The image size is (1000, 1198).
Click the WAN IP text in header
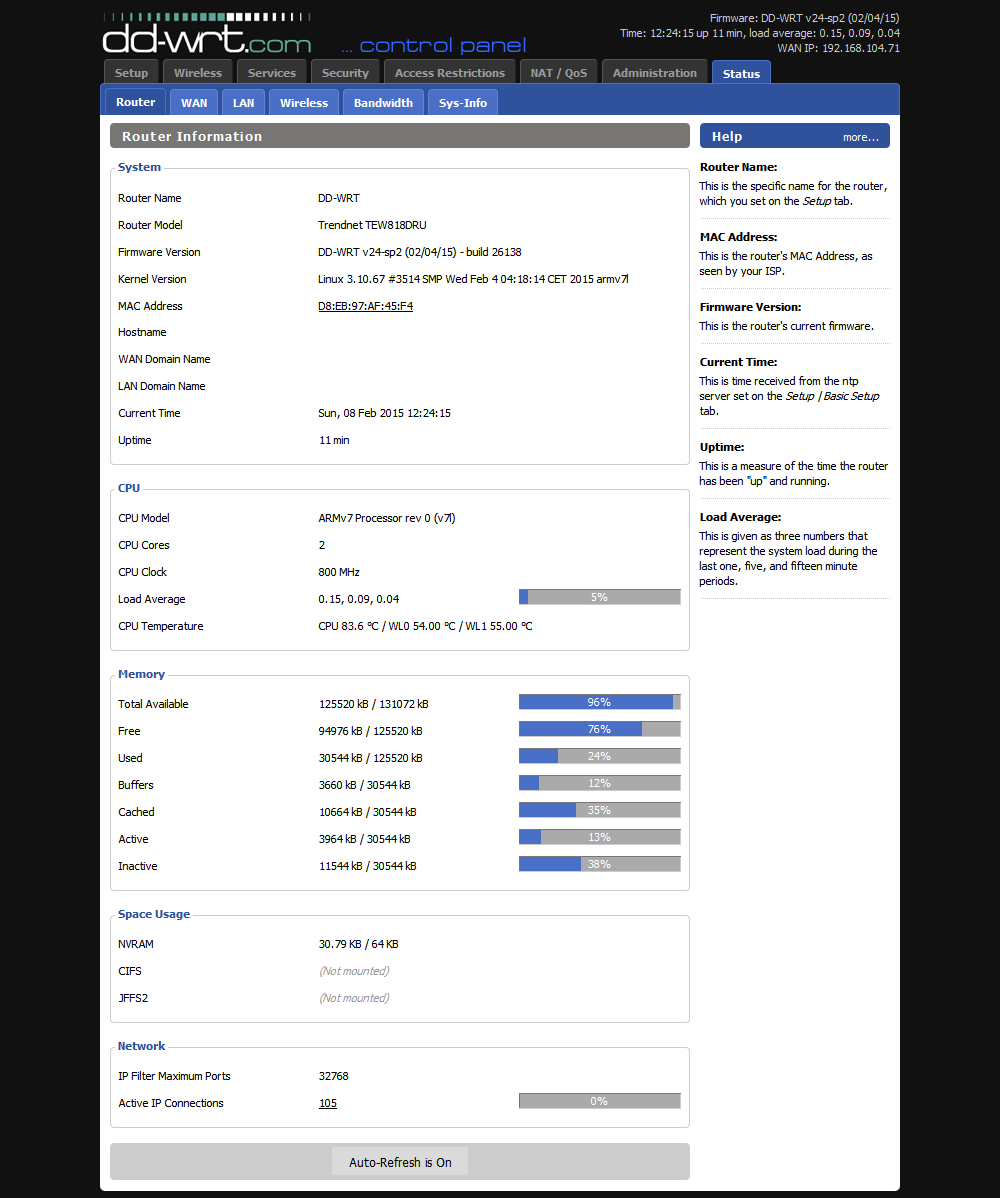coord(838,48)
